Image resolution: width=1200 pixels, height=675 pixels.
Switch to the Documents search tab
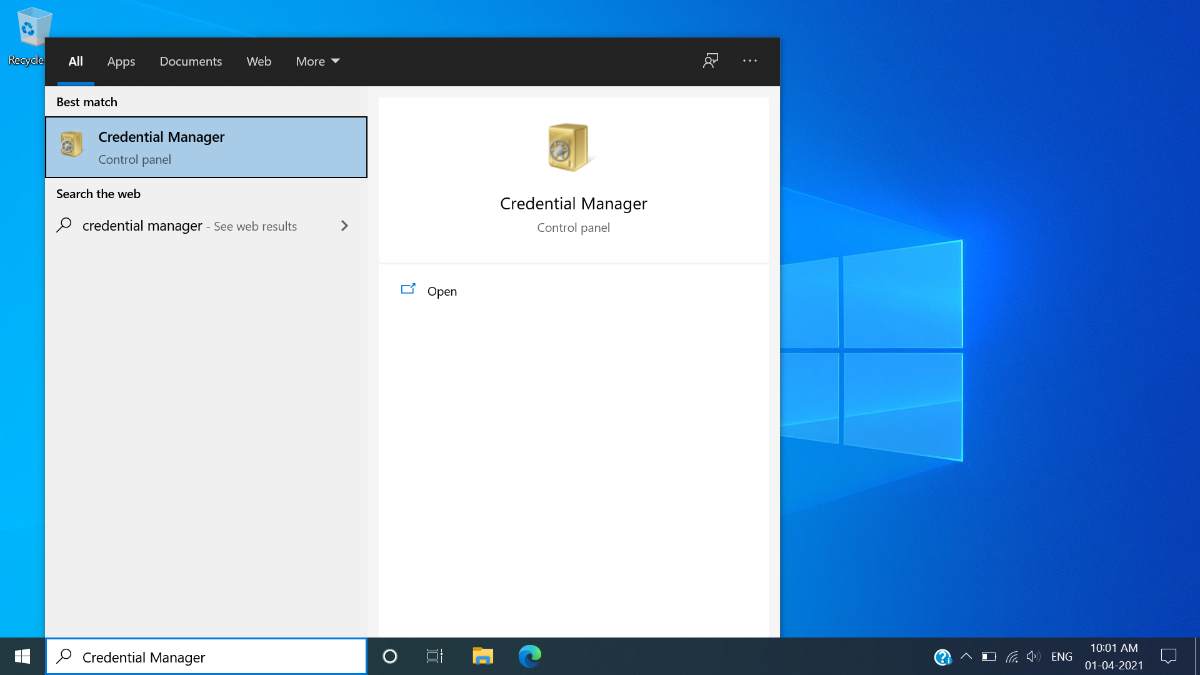coord(190,62)
